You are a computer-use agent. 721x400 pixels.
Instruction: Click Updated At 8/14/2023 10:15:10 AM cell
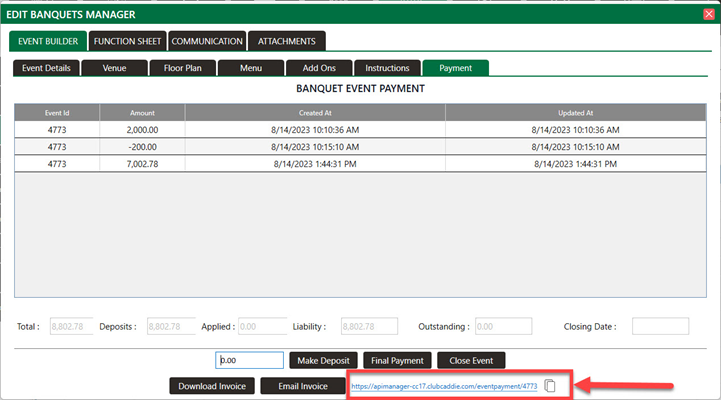coord(576,147)
